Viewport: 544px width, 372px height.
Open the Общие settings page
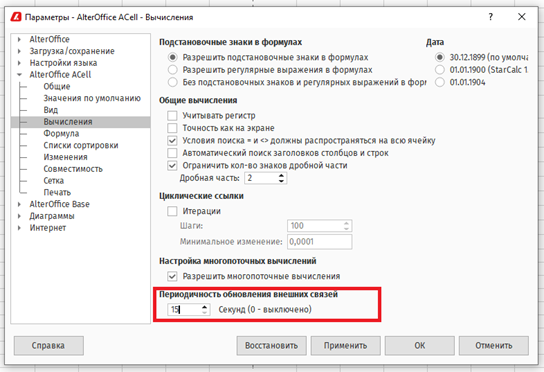[x=57, y=86]
